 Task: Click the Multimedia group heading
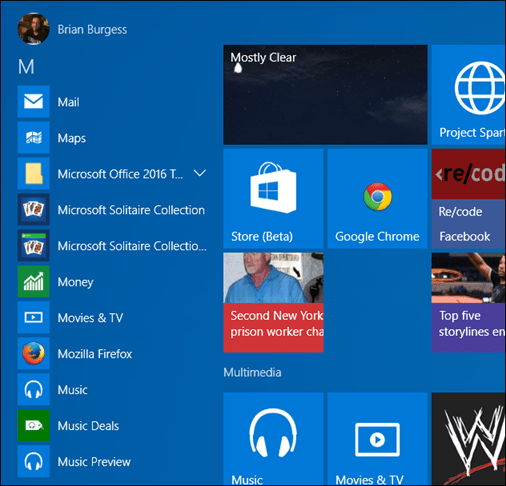tap(252, 372)
